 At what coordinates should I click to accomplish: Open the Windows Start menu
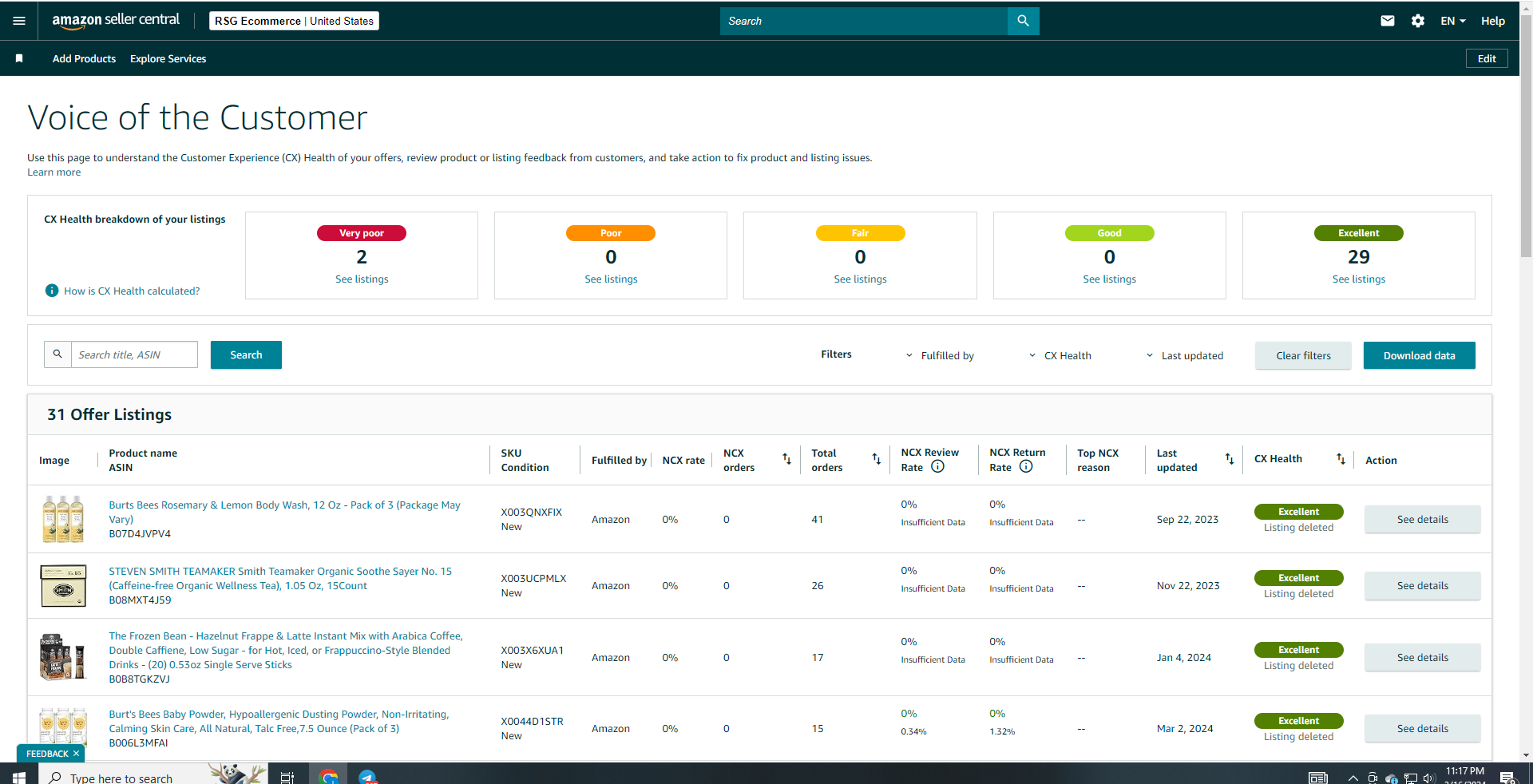(19, 777)
